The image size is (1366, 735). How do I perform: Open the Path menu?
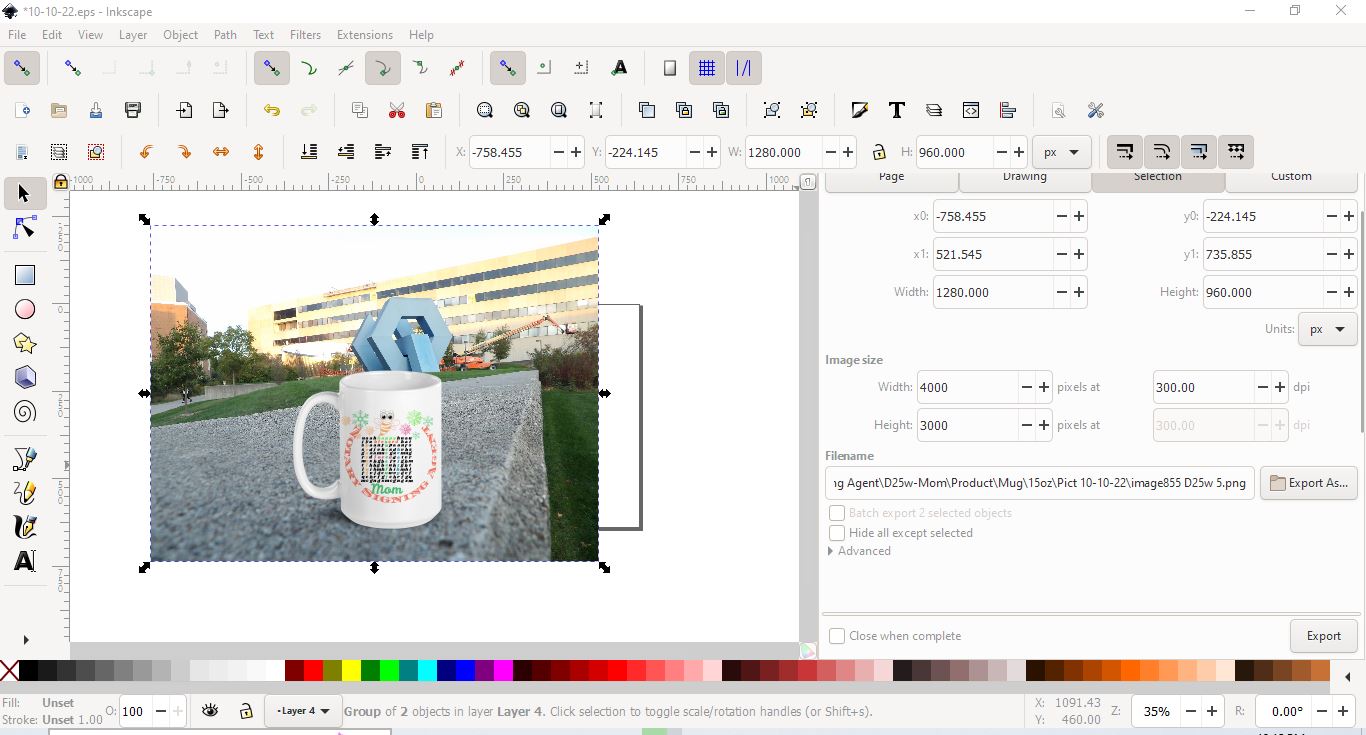pos(225,34)
